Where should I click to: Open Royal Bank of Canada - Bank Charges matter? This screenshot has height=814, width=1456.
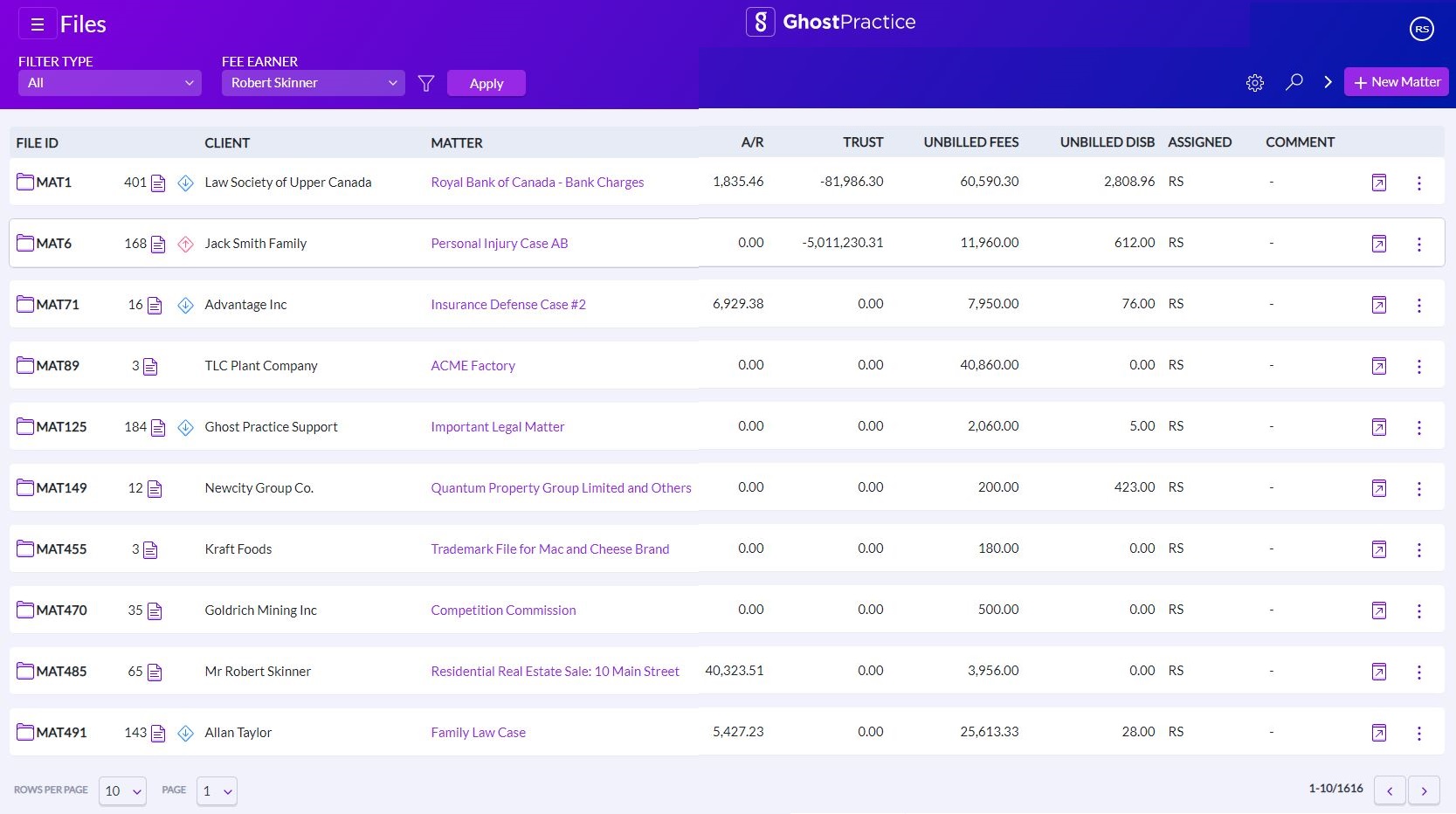(x=537, y=183)
